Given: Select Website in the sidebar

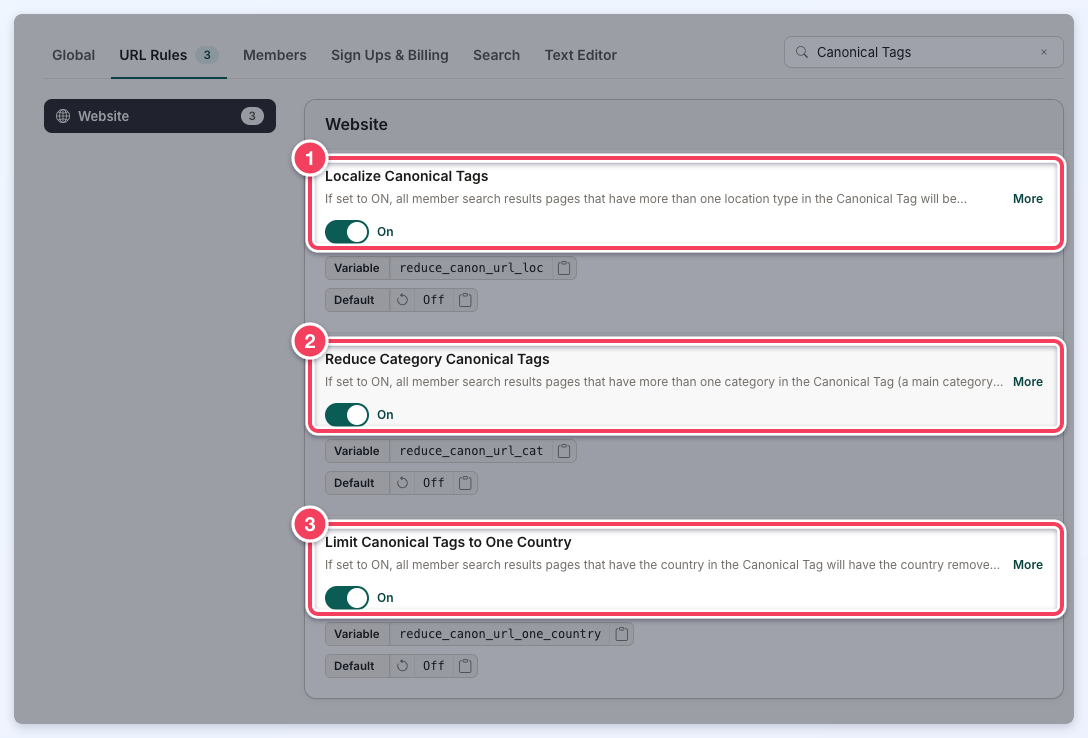Looking at the screenshot, I should [x=160, y=116].
